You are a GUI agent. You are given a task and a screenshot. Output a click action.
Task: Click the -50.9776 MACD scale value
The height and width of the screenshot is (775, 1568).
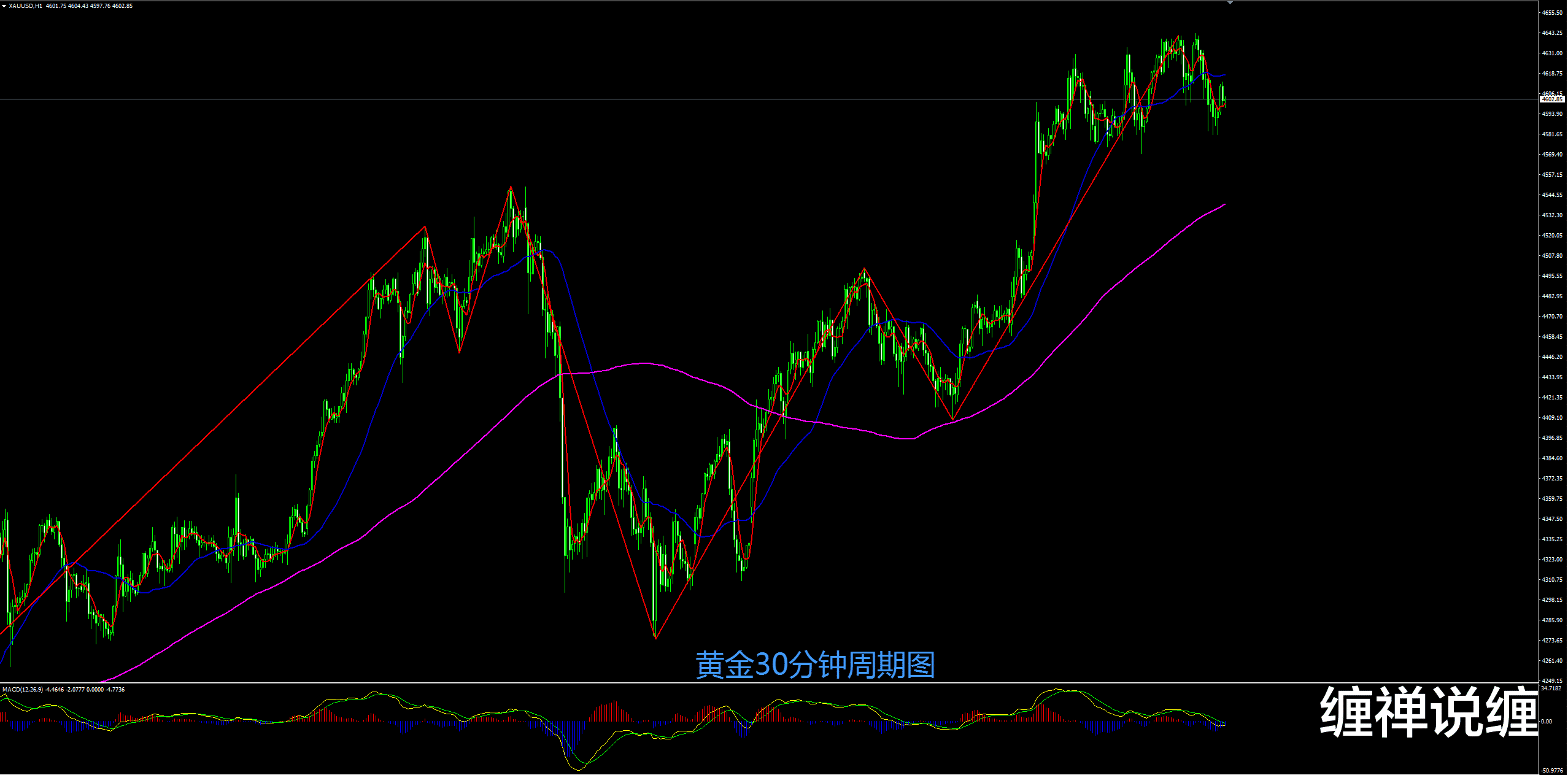pyautogui.click(x=1552, y=770)
